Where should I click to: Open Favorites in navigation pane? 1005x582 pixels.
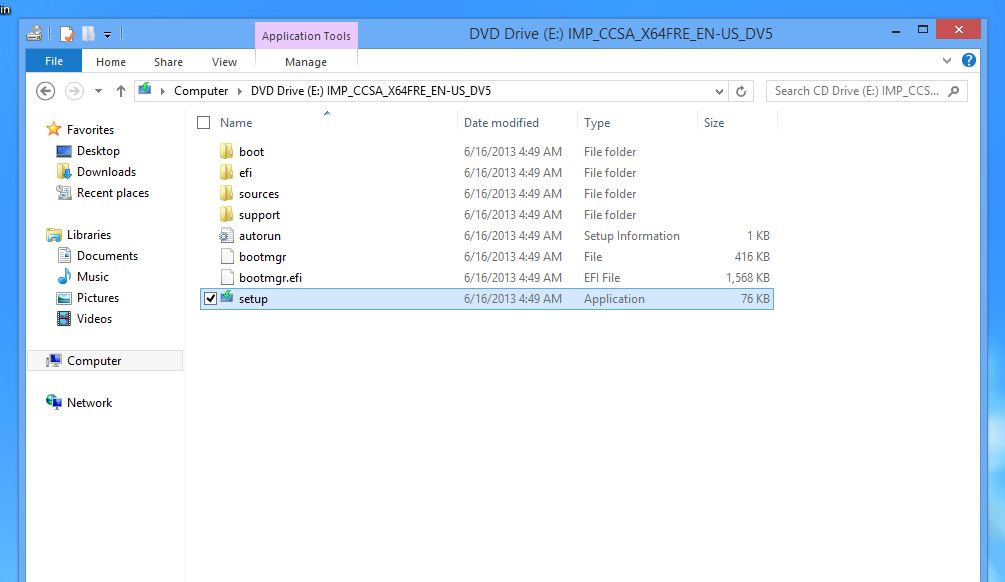click(90, 129)
